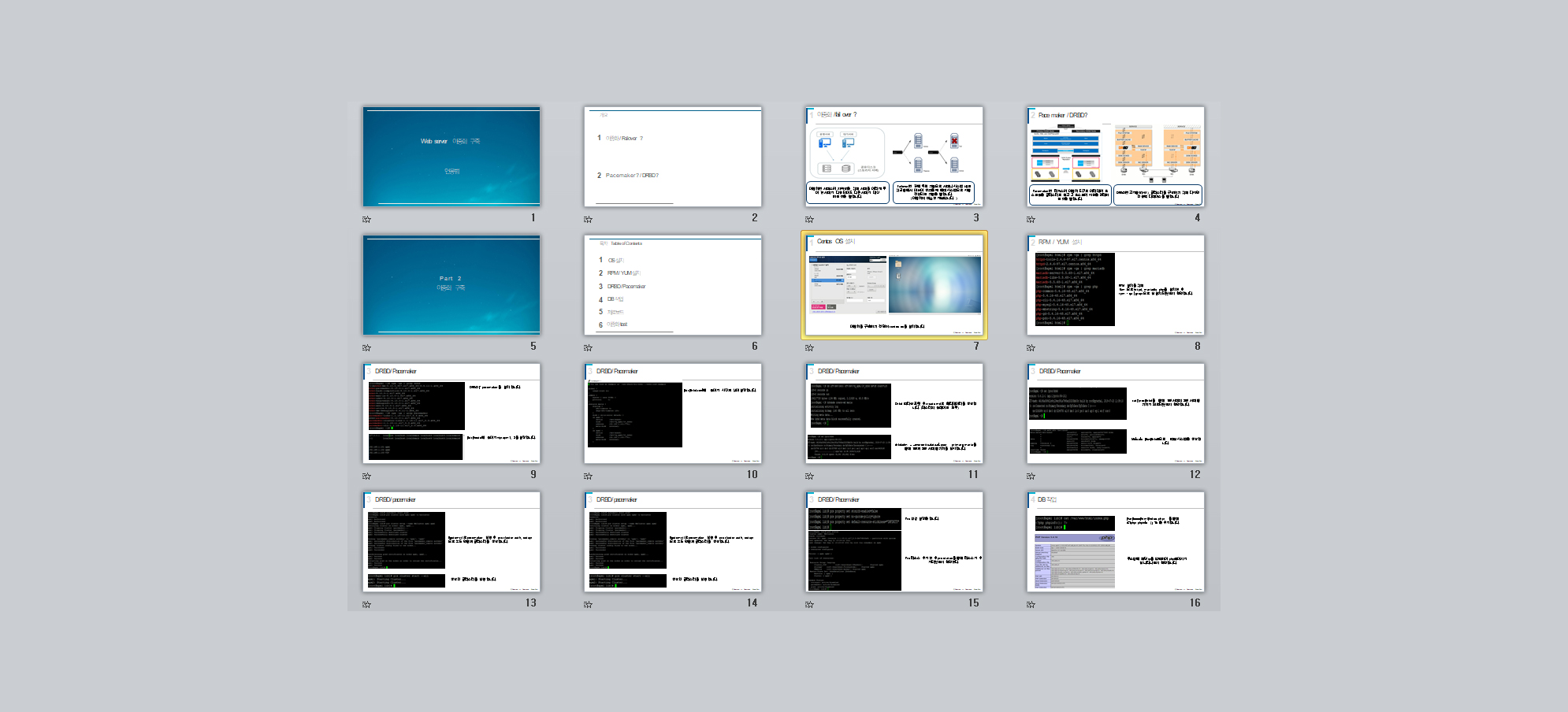Click slide number label '9'
Viewport: 1568px width, 712px height.
[x=533, y=475]
